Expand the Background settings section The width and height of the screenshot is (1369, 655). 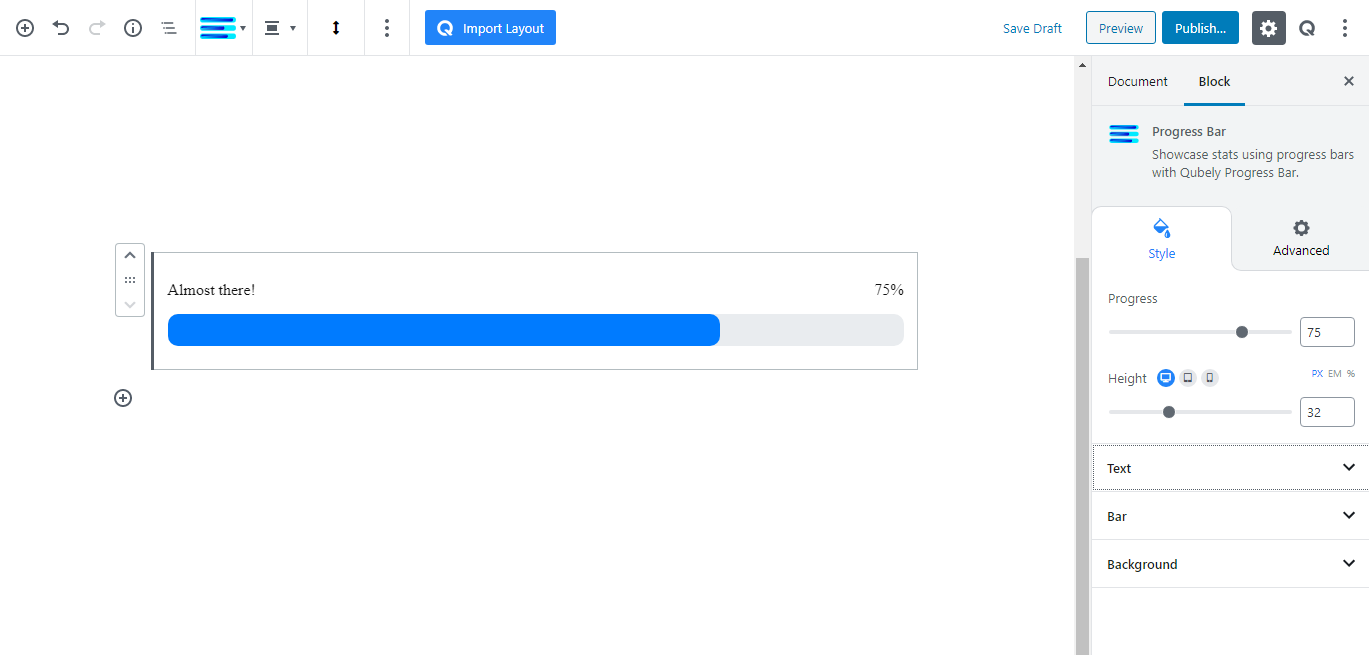[1228, 563]
